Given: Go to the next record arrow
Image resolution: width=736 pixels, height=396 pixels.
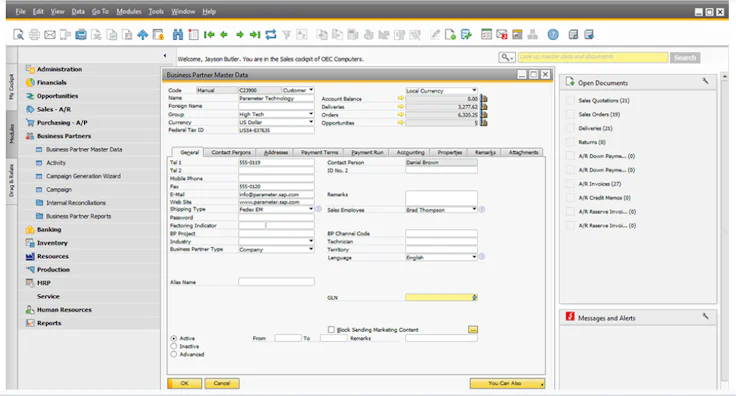Looking at the screenshot, I should (240, 34).
